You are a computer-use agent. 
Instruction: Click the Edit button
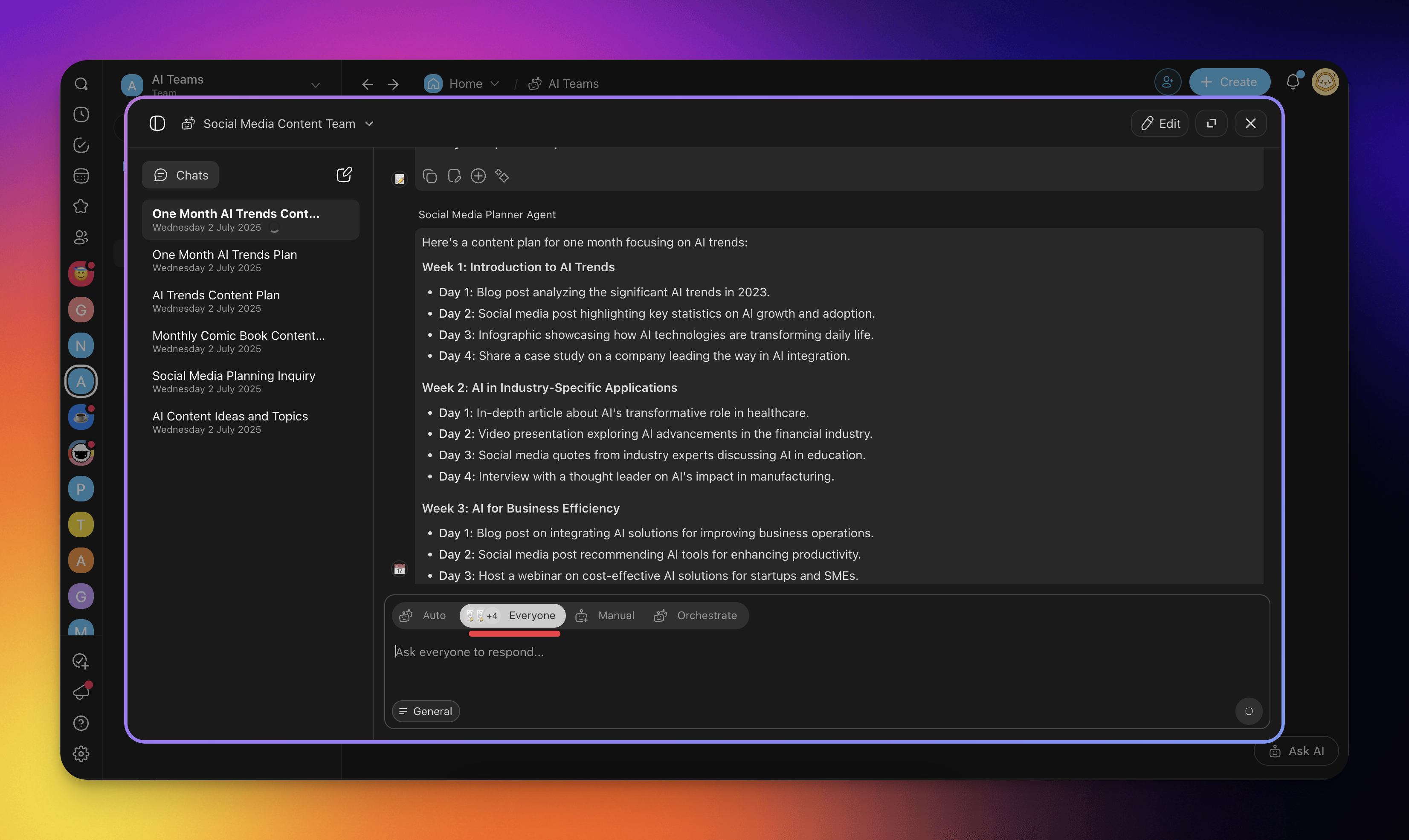coord(1160,123)
